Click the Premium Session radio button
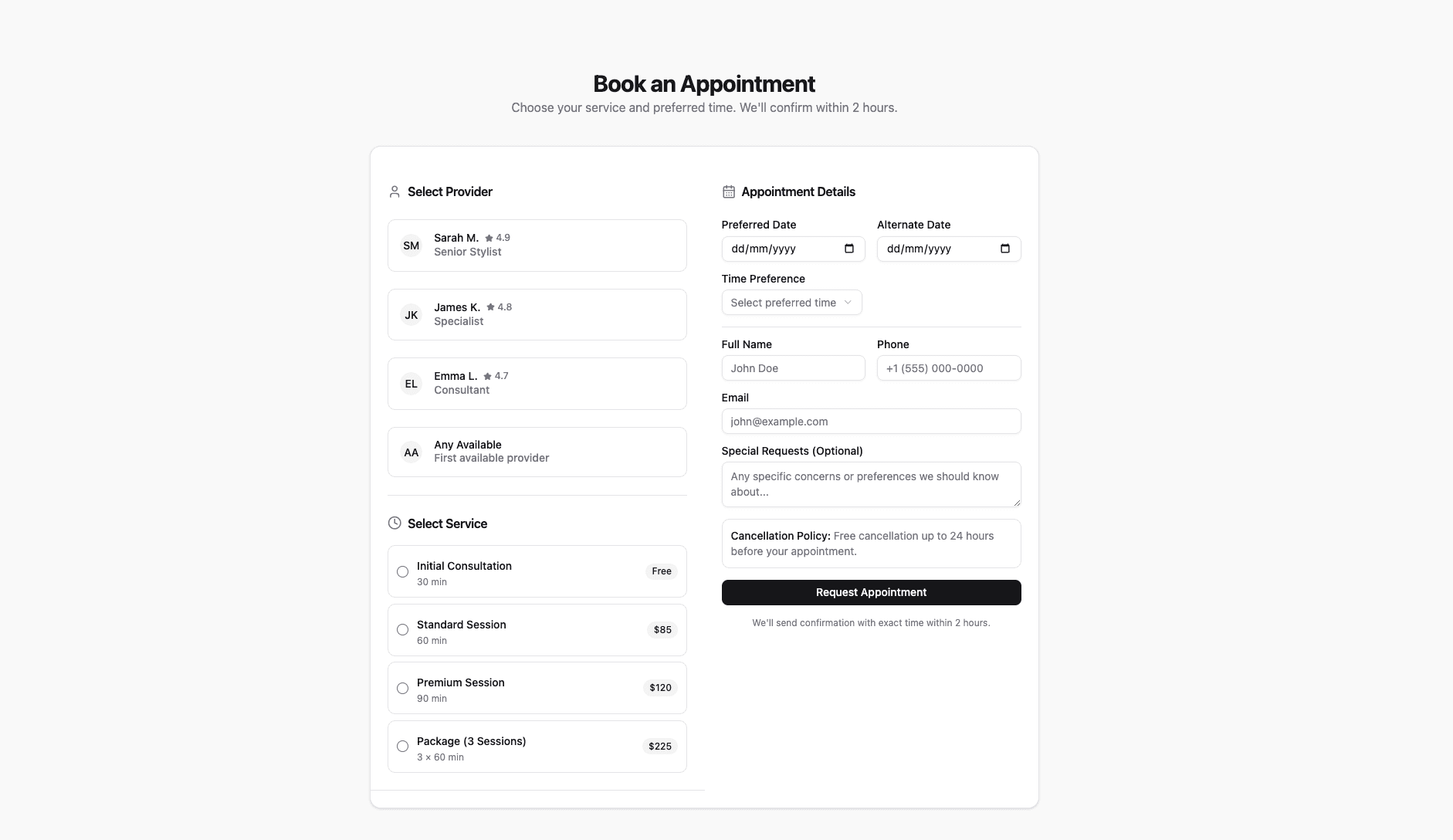Screen dimensions: 1453x840 [x=402, y=688]
